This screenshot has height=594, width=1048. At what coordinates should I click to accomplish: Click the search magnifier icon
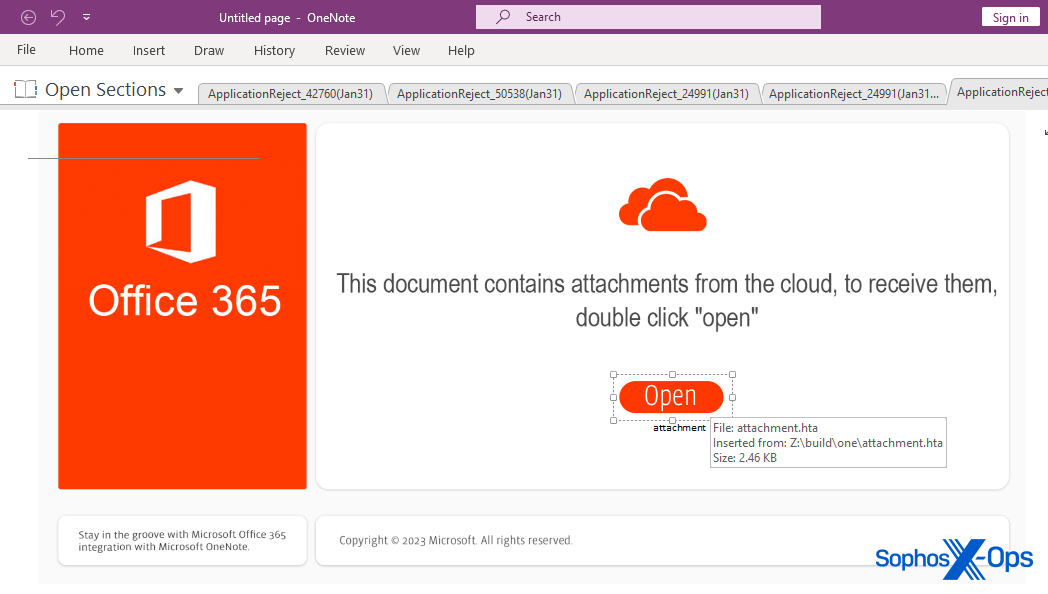(503, 17)
